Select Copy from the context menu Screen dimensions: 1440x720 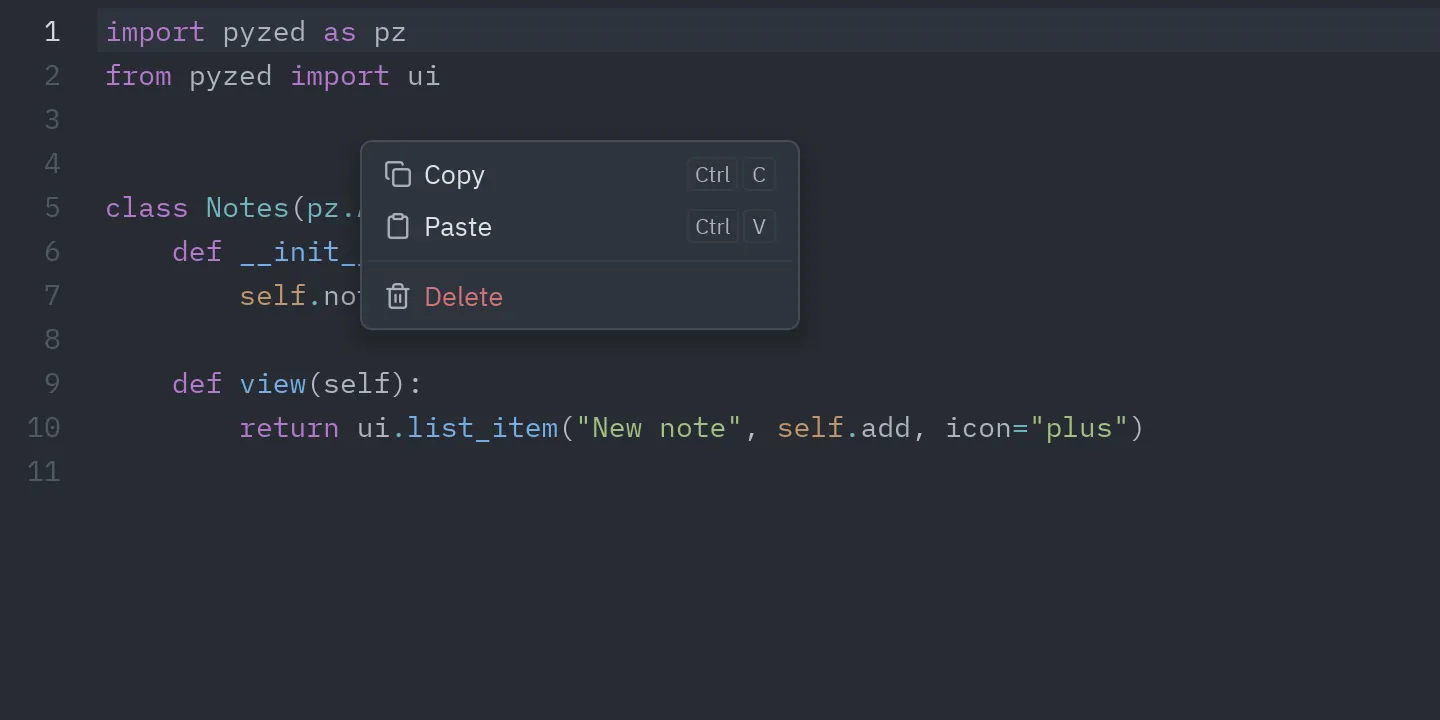click(580, 175)
